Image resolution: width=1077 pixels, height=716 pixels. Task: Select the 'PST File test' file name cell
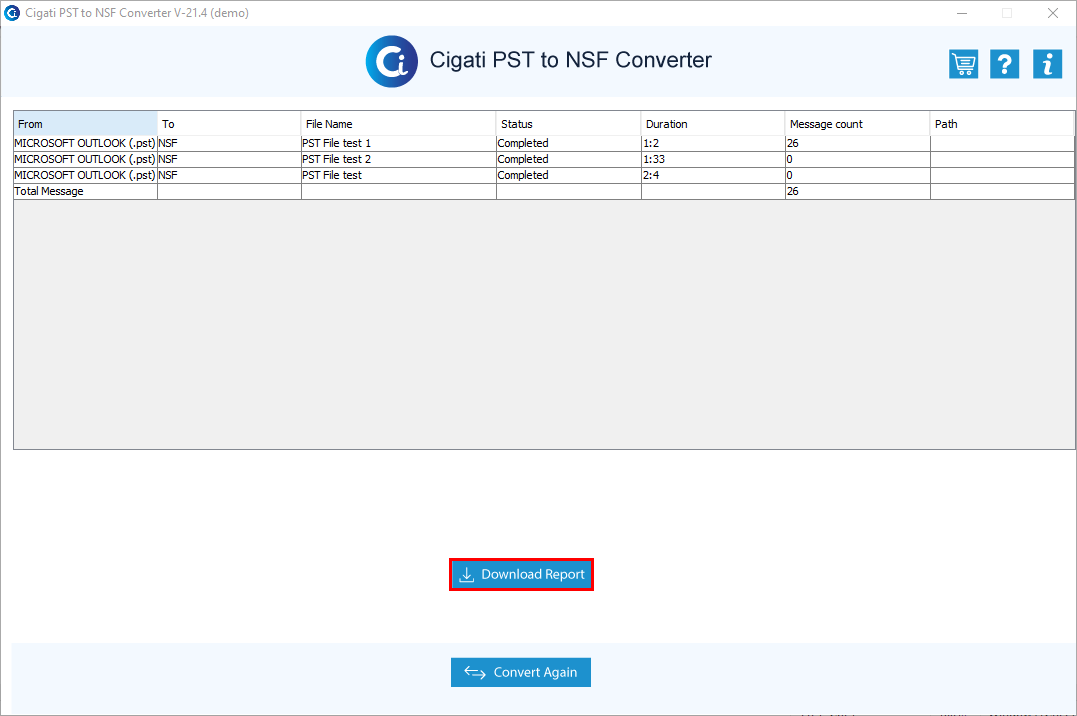(398, 175)
